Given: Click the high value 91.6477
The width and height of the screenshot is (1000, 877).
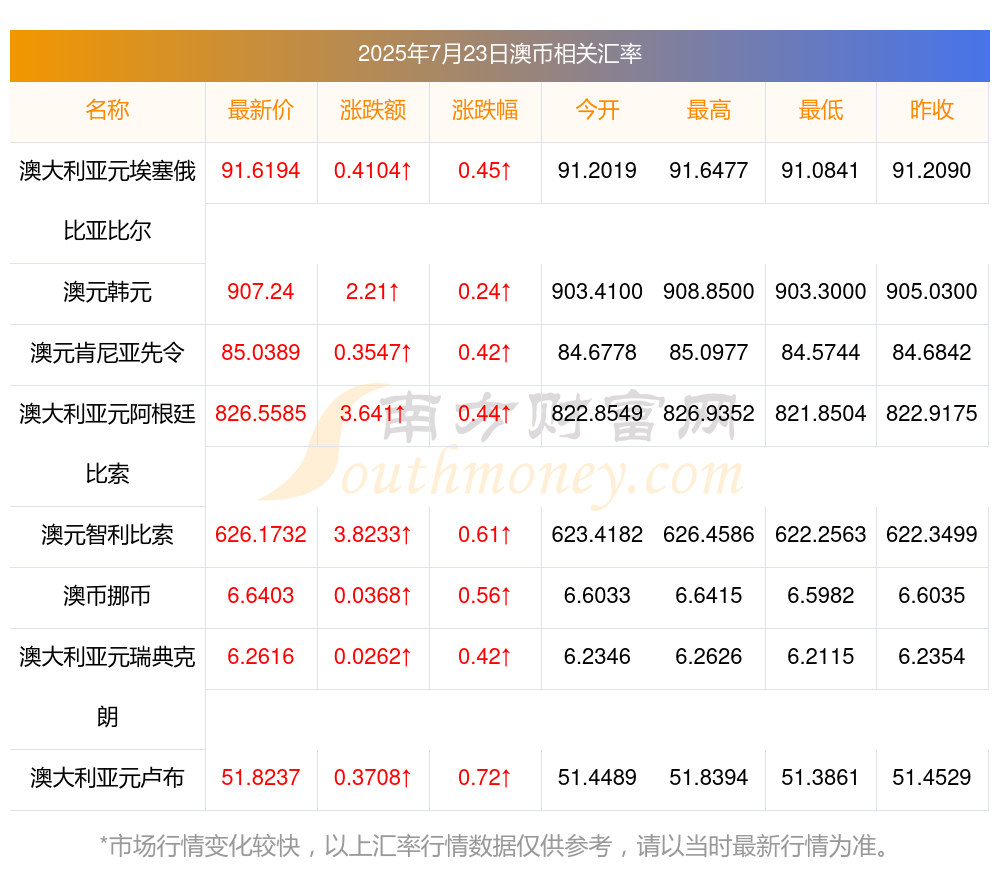Looking at the screenshot, I should 709,171.
